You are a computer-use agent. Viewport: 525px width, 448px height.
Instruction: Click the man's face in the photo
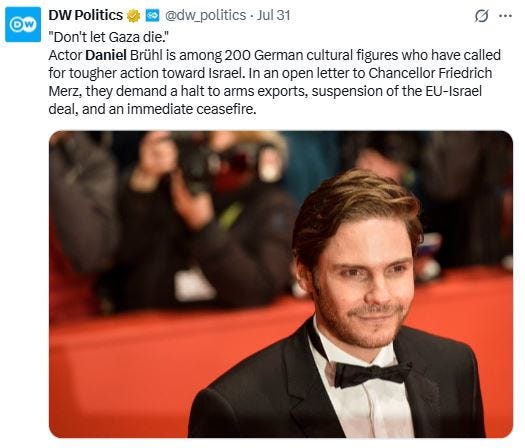365,285
